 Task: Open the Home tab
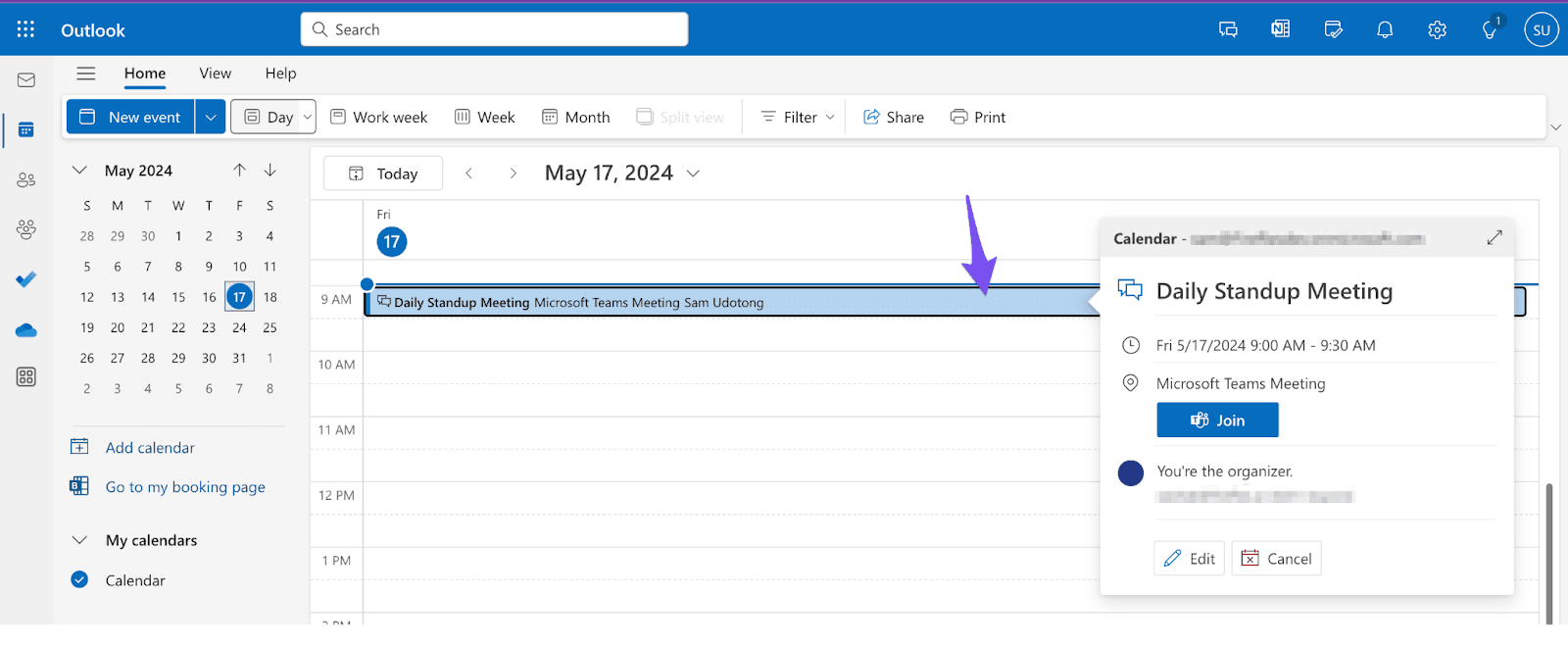(145, 74)
